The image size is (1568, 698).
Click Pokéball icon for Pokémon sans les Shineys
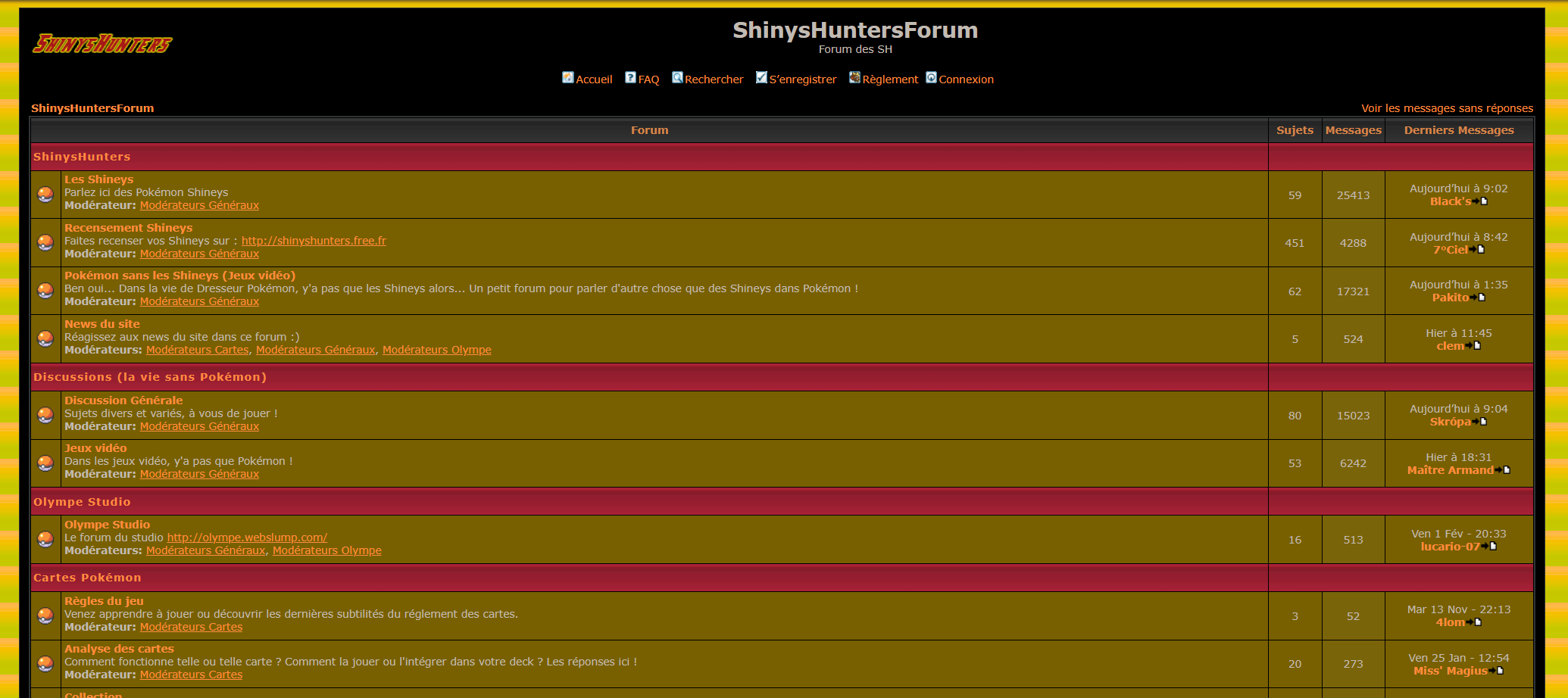[x=45, y=291]
